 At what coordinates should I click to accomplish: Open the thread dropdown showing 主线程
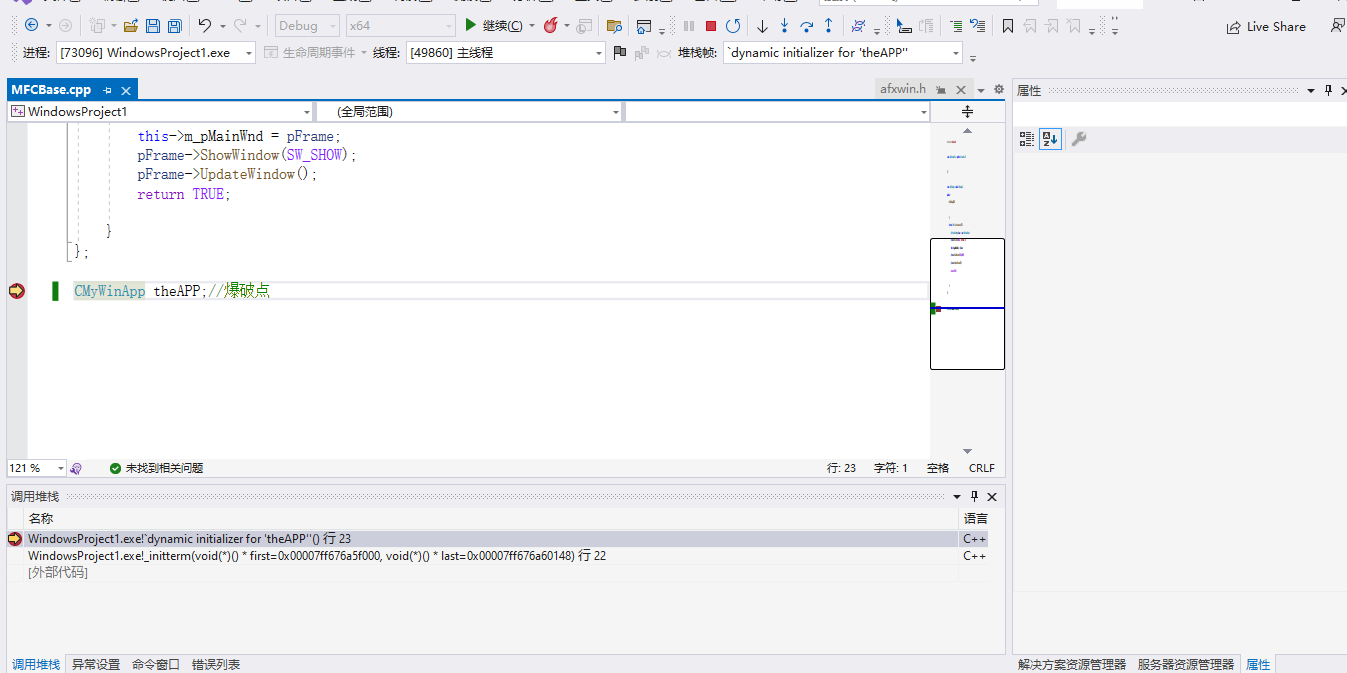click(505, 53)
